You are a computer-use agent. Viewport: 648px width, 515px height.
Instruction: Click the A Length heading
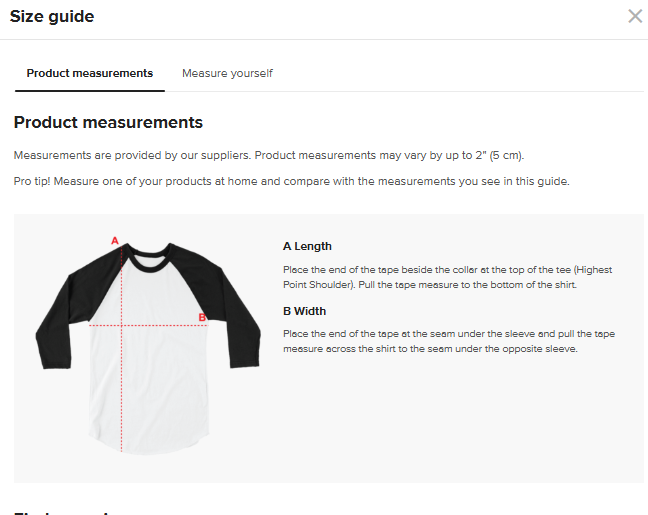(x=307, y=246)
